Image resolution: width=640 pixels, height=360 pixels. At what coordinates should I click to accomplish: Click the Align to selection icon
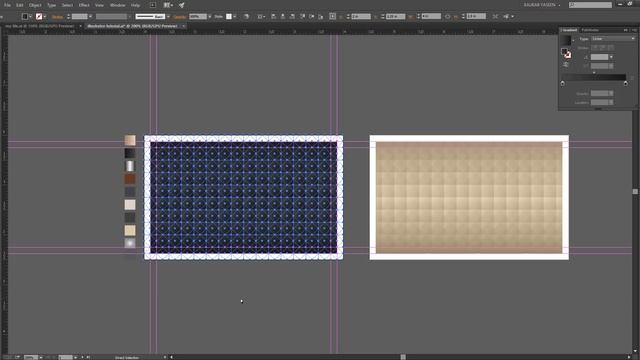point(260,17)
